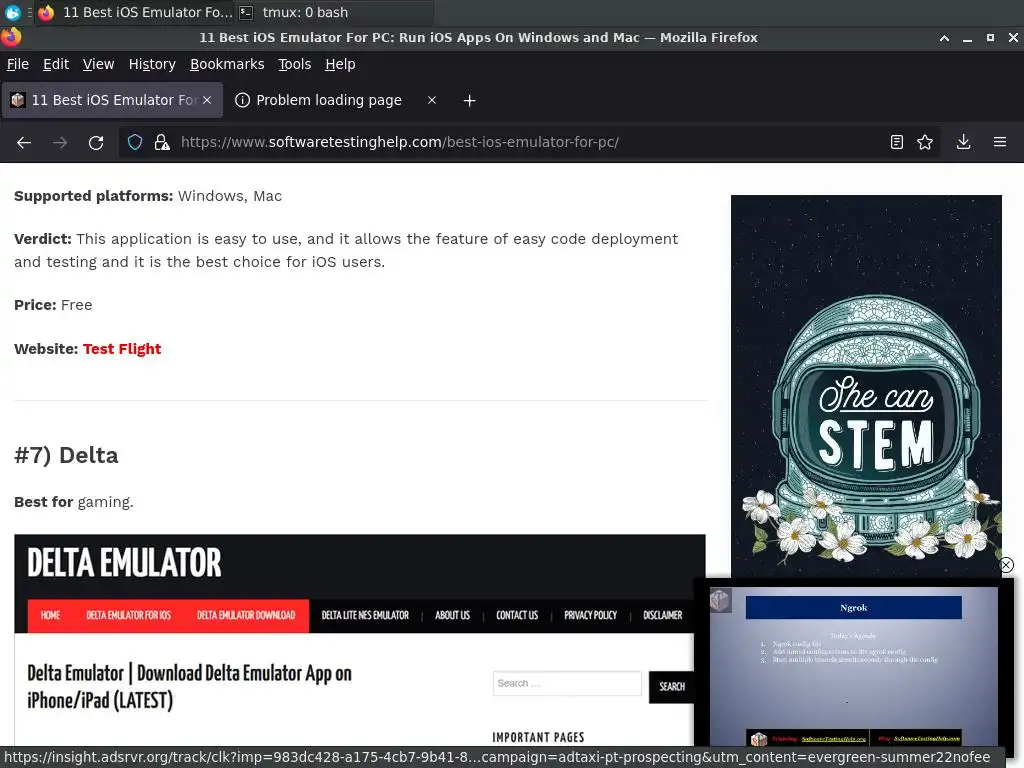The image size is (1024, 768).
Task: Click the Delta Emulator site screenshot image
Action: pyautogui.click(x=360, y=640)
